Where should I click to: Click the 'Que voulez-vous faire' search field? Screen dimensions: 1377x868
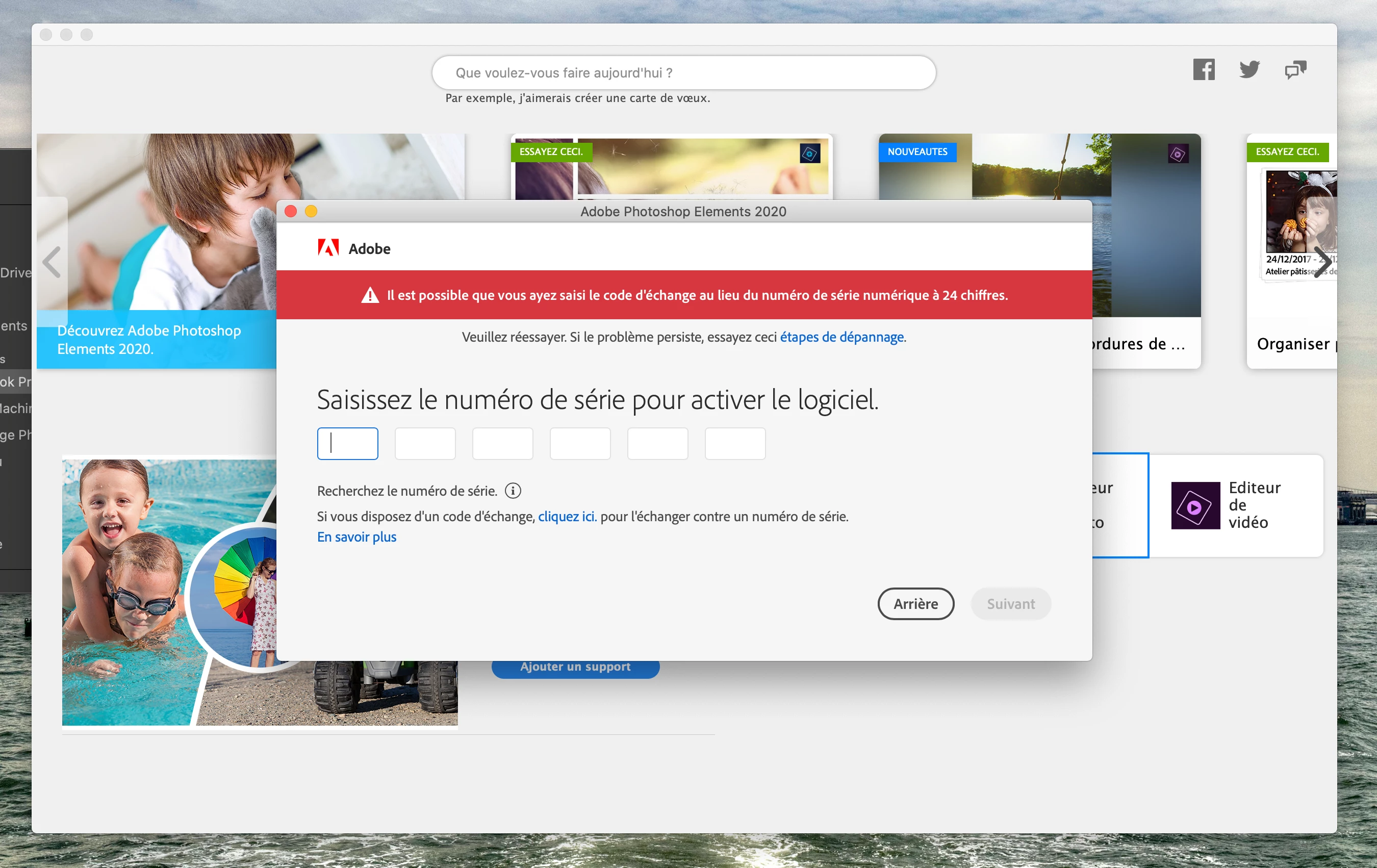[x=683, y=72]
